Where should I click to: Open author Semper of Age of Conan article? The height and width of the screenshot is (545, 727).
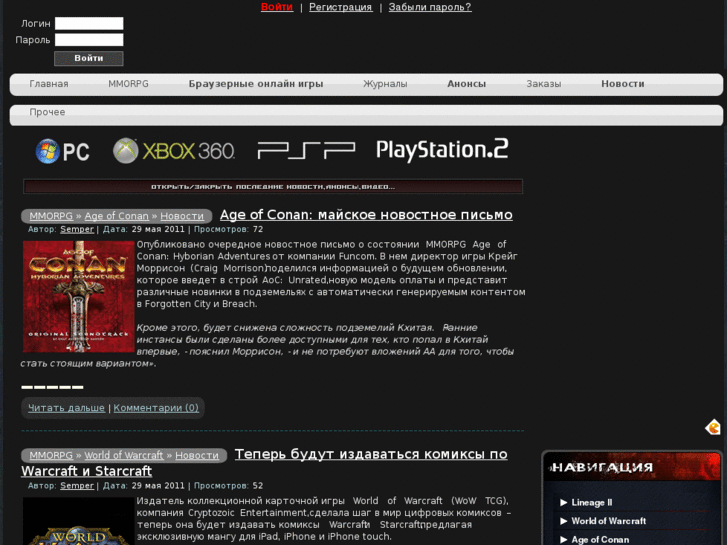pyautogui.click(x=77, y=229)
